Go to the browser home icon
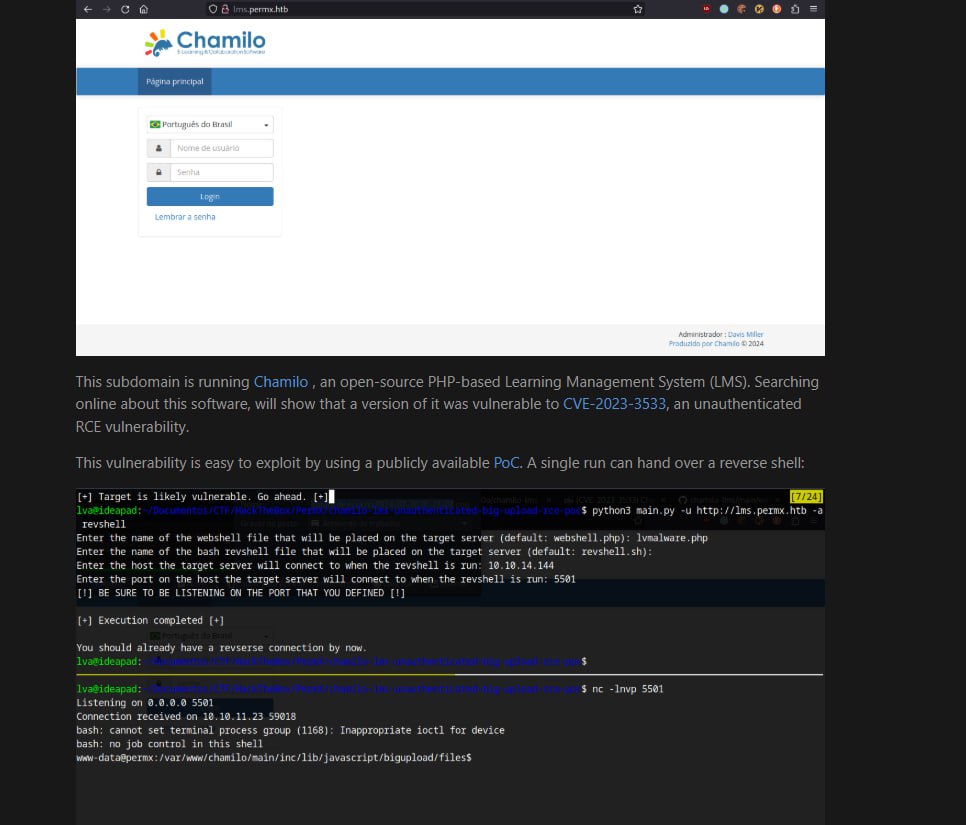 (144, 9)
